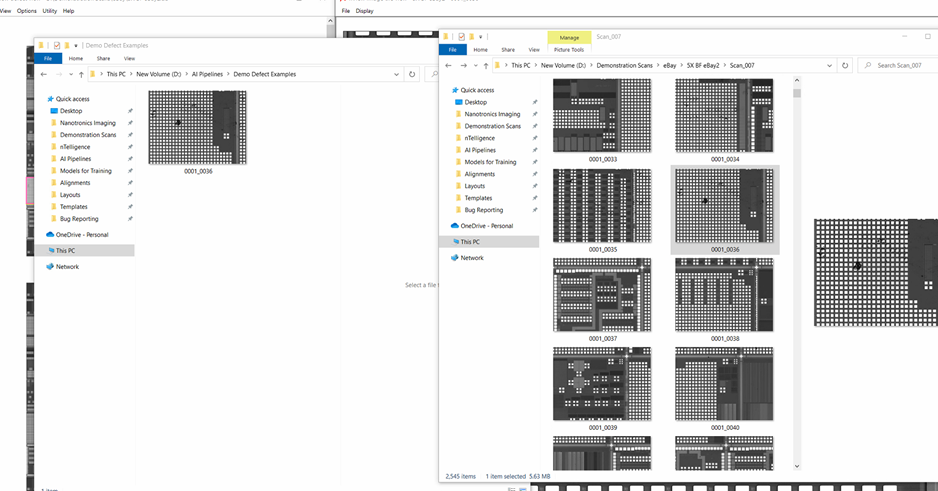Image resolution: width=938 pixels, height=491 pixels.
Task: Open the Share tab in Demo Defect Examples window
Action: click(103, 59)
